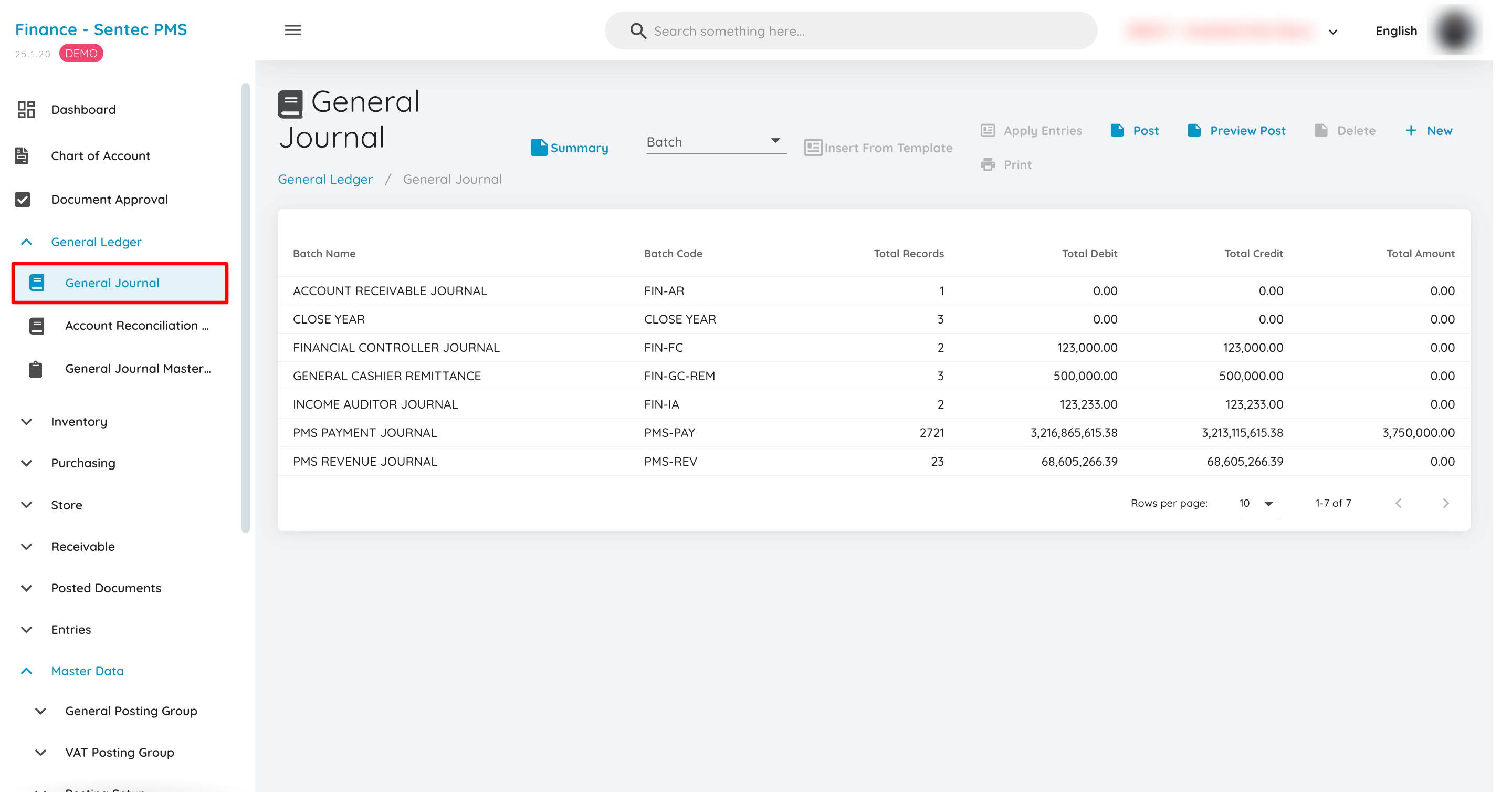The image size is (1512, 792).
Task: Expand the Receivable section
Action: click(26, 547)
